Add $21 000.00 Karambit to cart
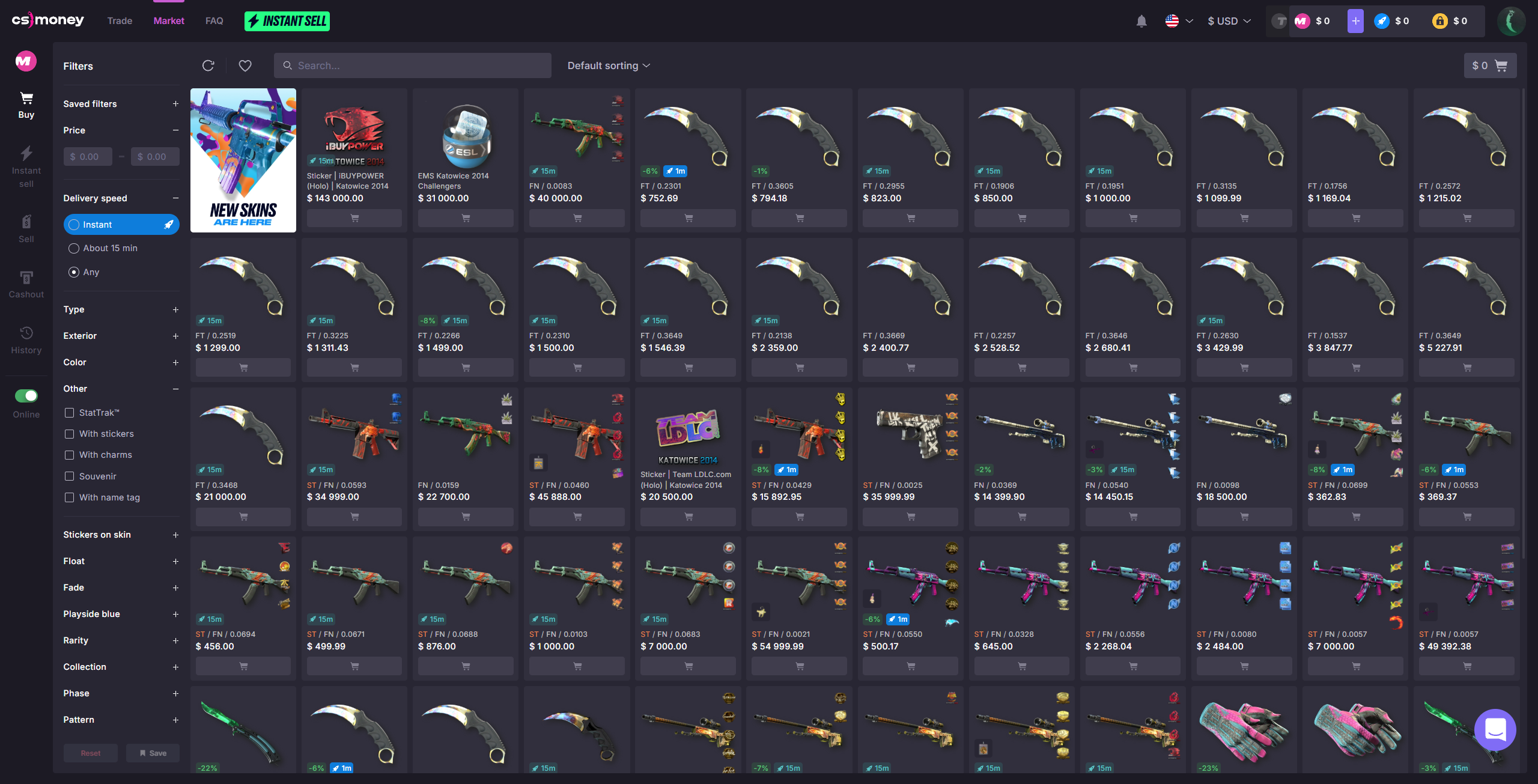Image resolution: width=1538 pixels, height=784 pixels. tap(243, 517)
